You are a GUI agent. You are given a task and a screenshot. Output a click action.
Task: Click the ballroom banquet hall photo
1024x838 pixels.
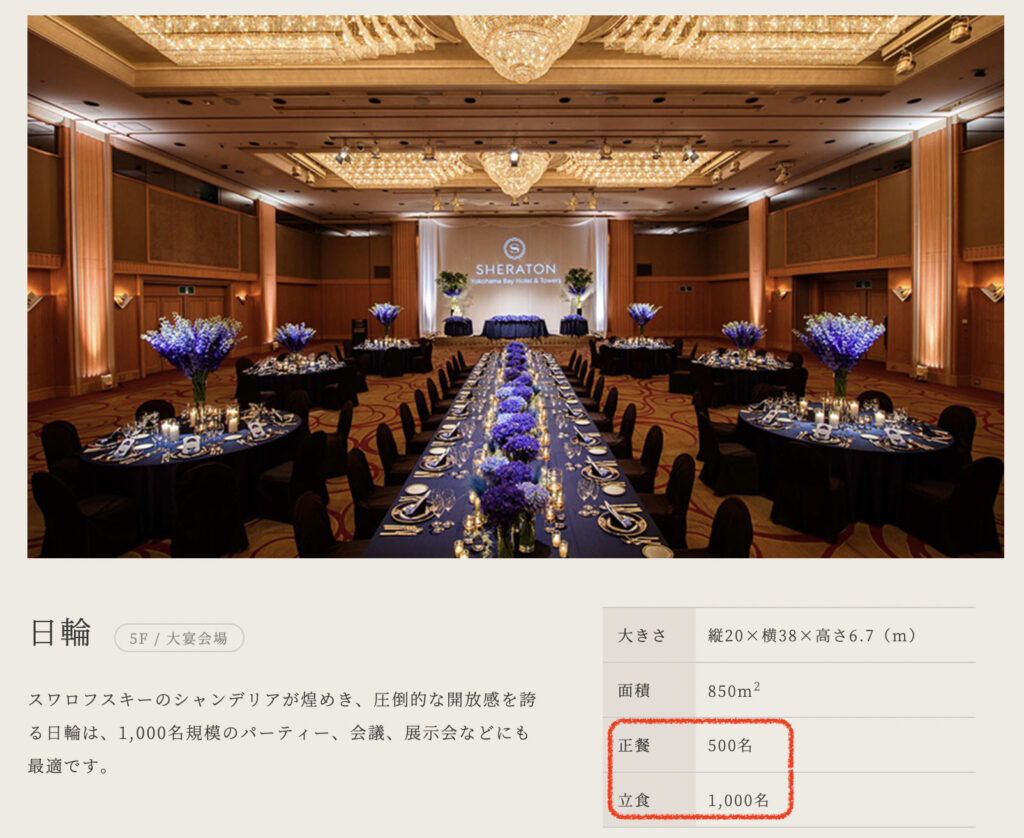click(x=515, y=287)
